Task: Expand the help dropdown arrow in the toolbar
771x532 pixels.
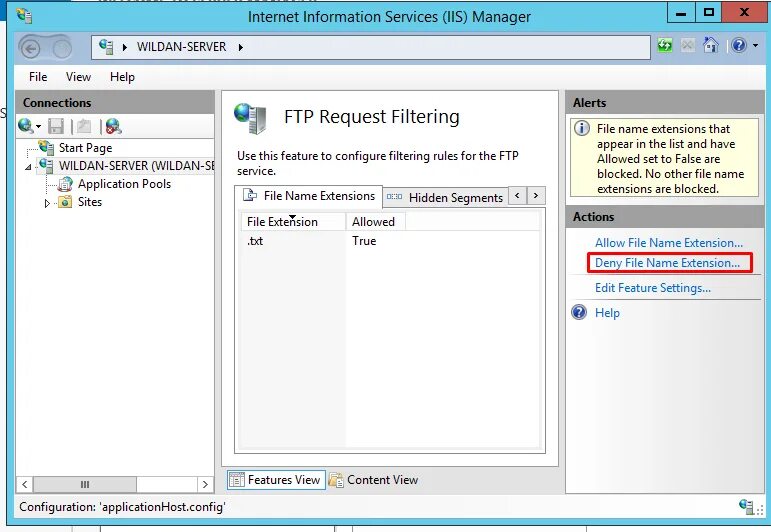Action: (755, 46)
